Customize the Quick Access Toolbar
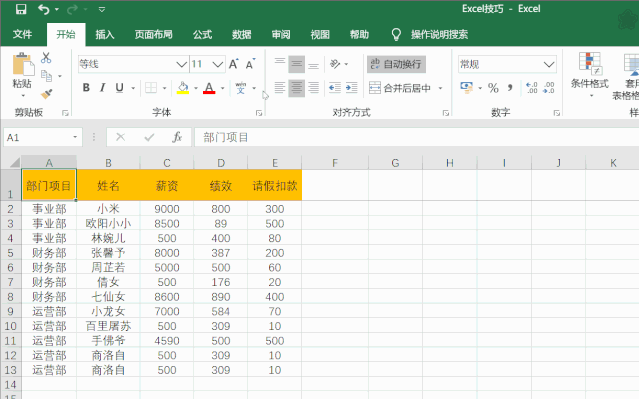Image resolution: width=639 pixels, height=399 pixels. click(102, 9)
